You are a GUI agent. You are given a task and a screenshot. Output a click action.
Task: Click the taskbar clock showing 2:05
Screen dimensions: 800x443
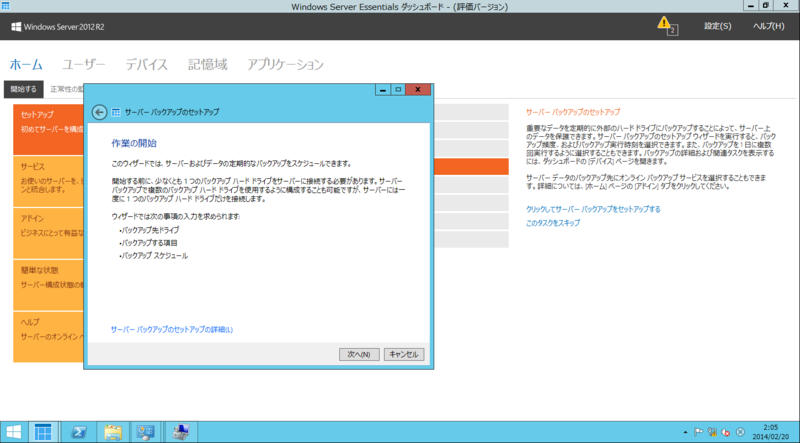pyautogui.click(x=771, y=432)
